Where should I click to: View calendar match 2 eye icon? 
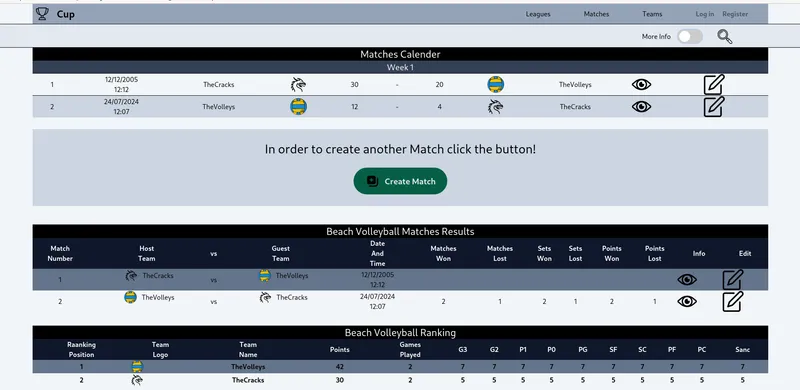(641, 107)
